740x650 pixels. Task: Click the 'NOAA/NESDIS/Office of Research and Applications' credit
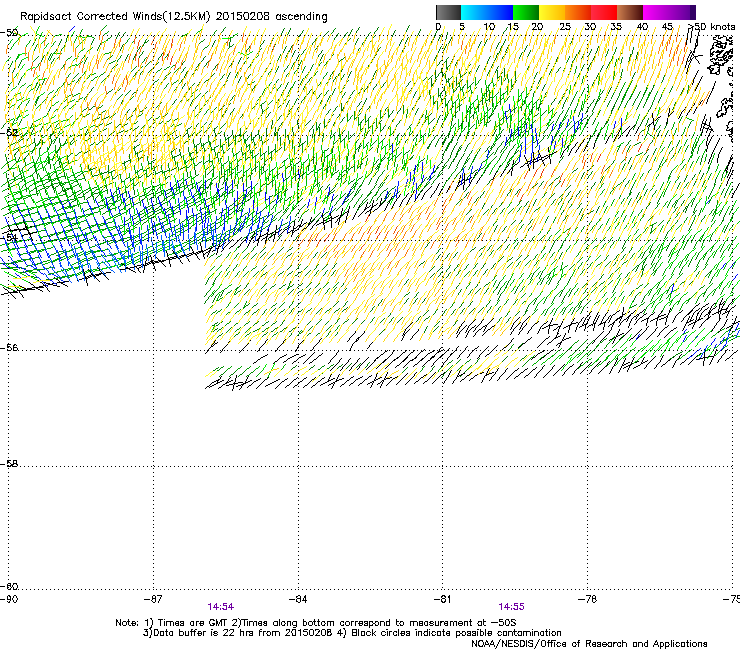pos(589,644)
